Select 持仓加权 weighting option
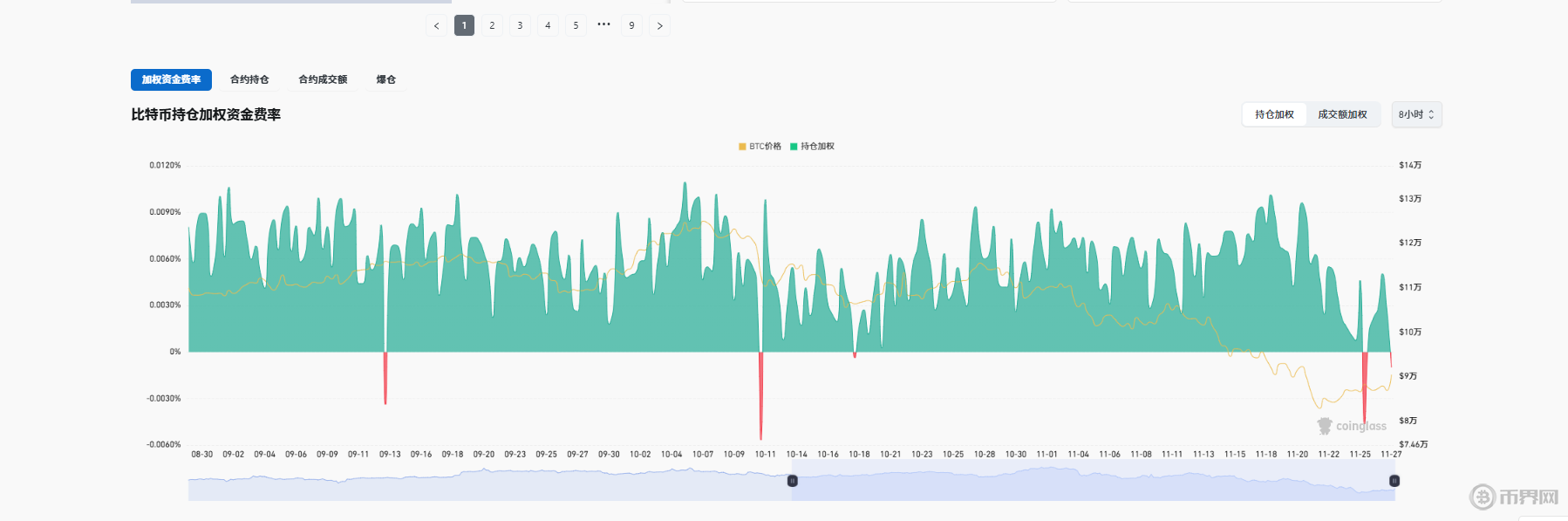1568x521 pixels. [1274, 115]
